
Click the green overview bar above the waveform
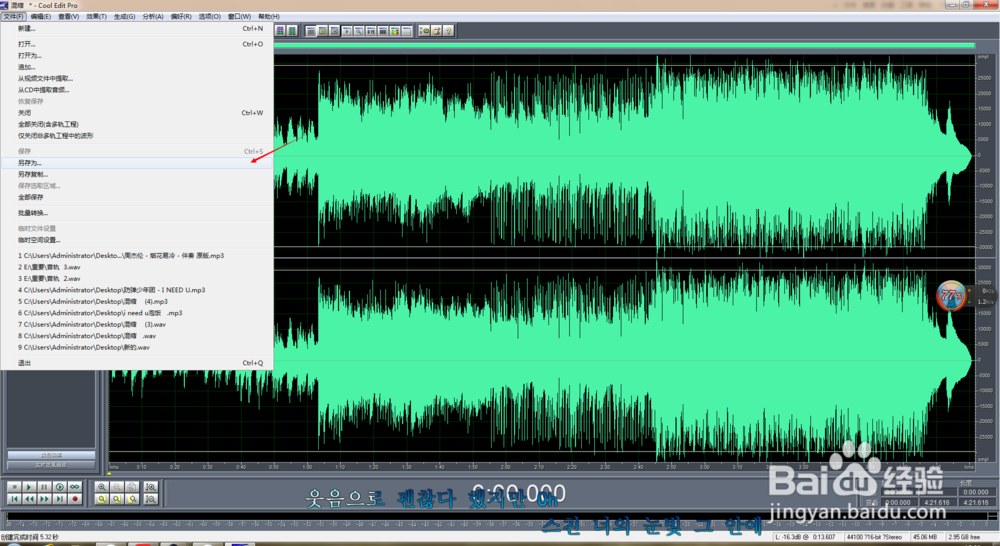624,45
